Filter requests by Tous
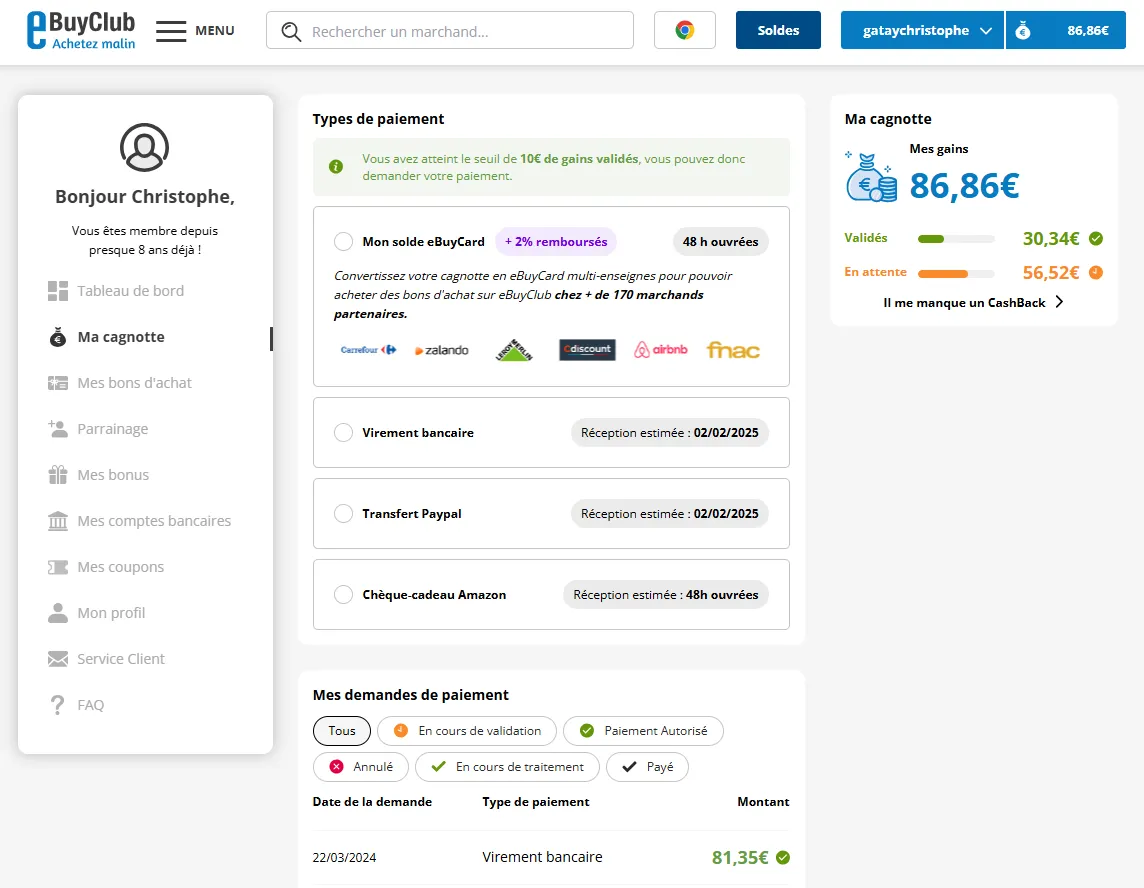 [x=341, y=731]
